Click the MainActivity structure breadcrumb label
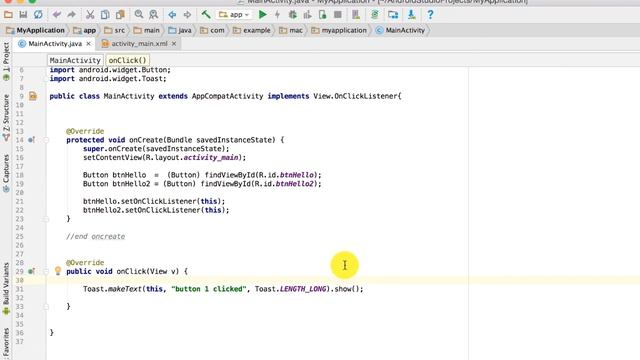This screenshot has height=360, width=640. point(75,60)
